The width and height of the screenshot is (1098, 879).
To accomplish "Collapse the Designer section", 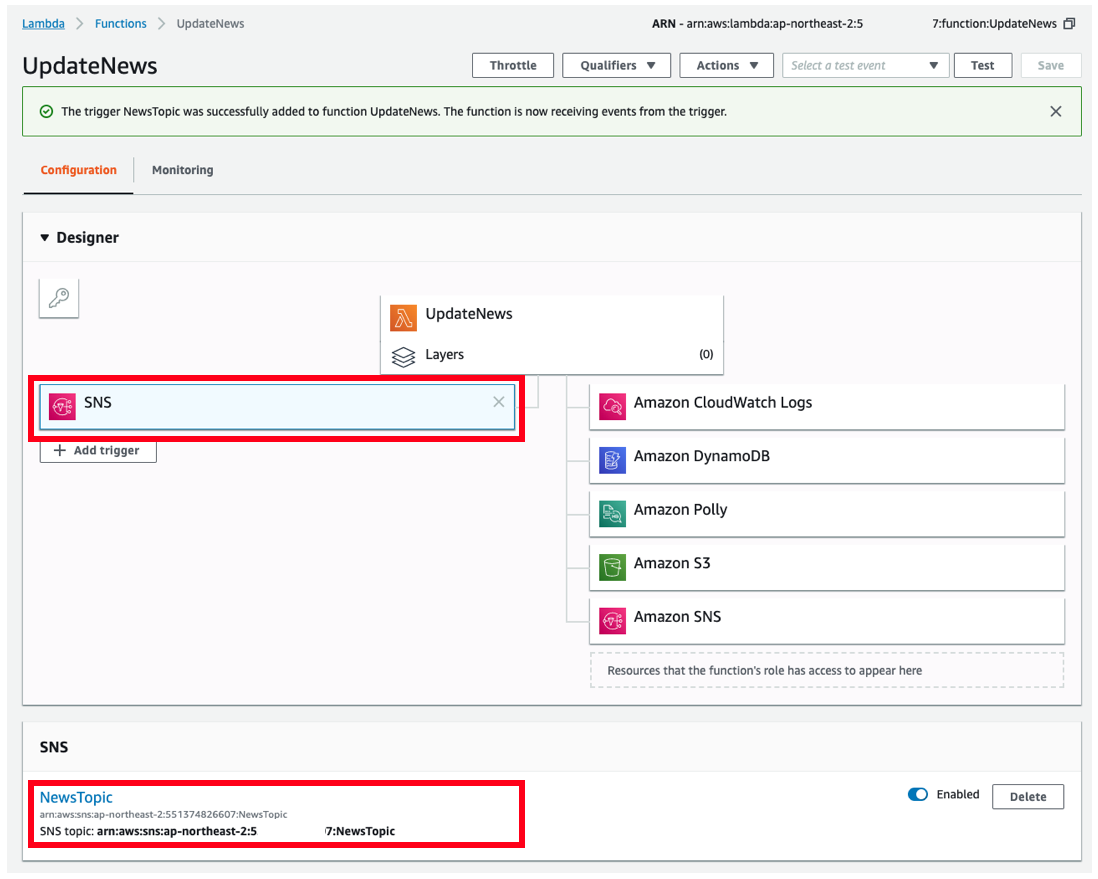I will [45, 237].
